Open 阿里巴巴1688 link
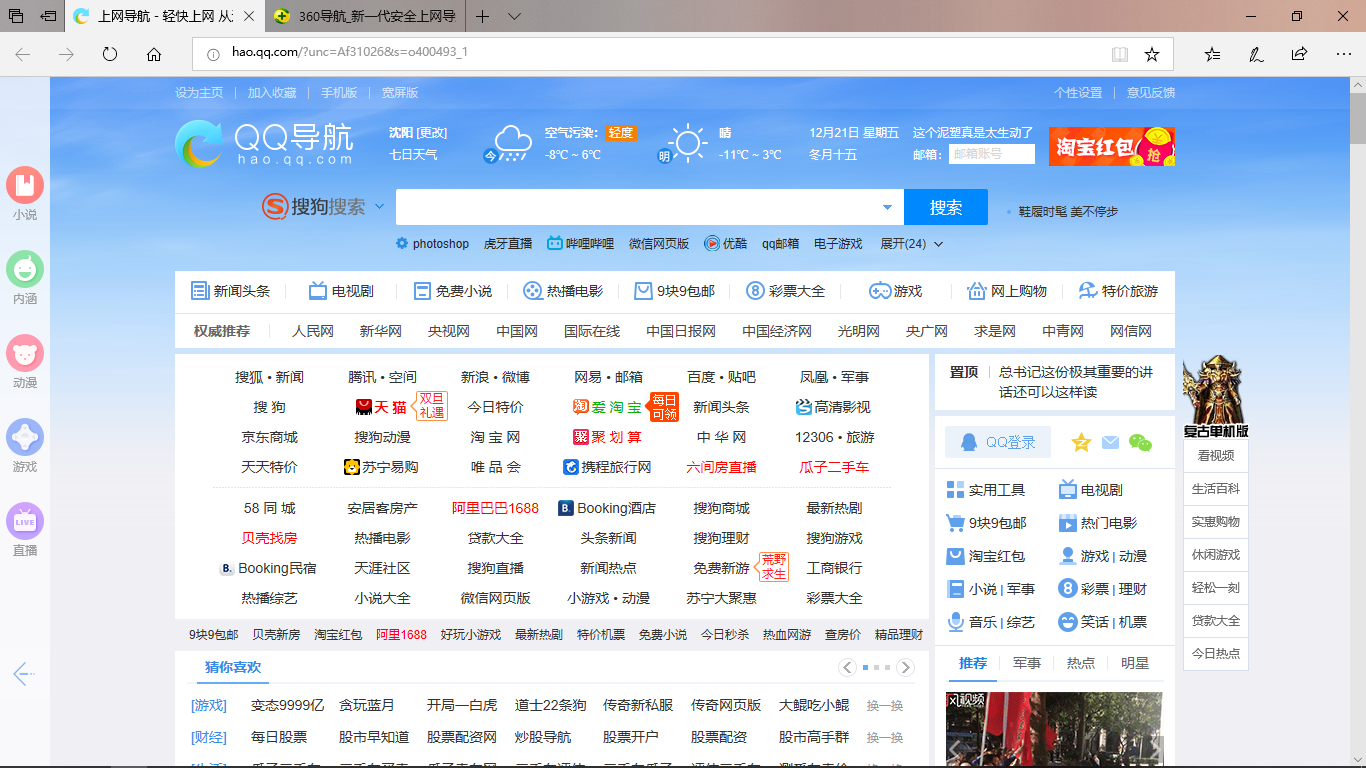The image size is (1366, 768). [x=495, y=508]
